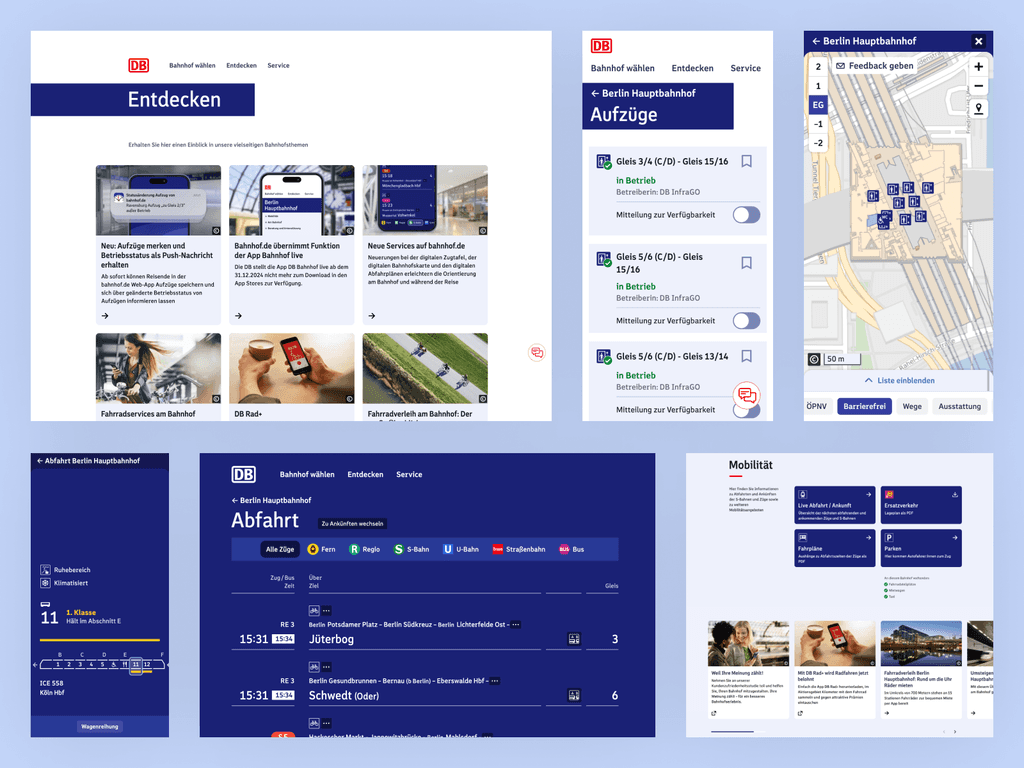Open the Barrierefrei map tab
1024x768 pixels.
[x=865, y=406]
